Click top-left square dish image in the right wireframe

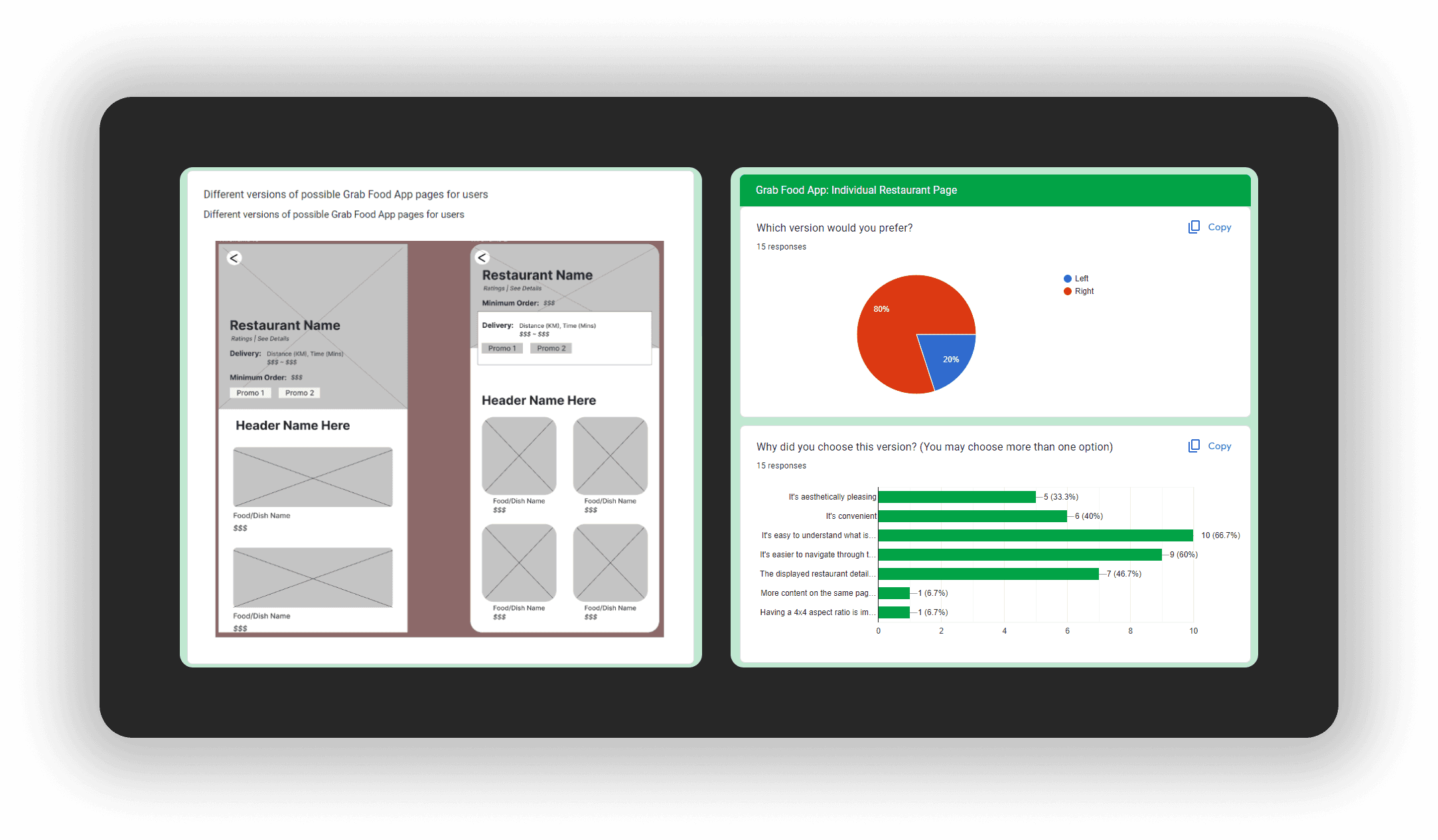click(519, 456)
